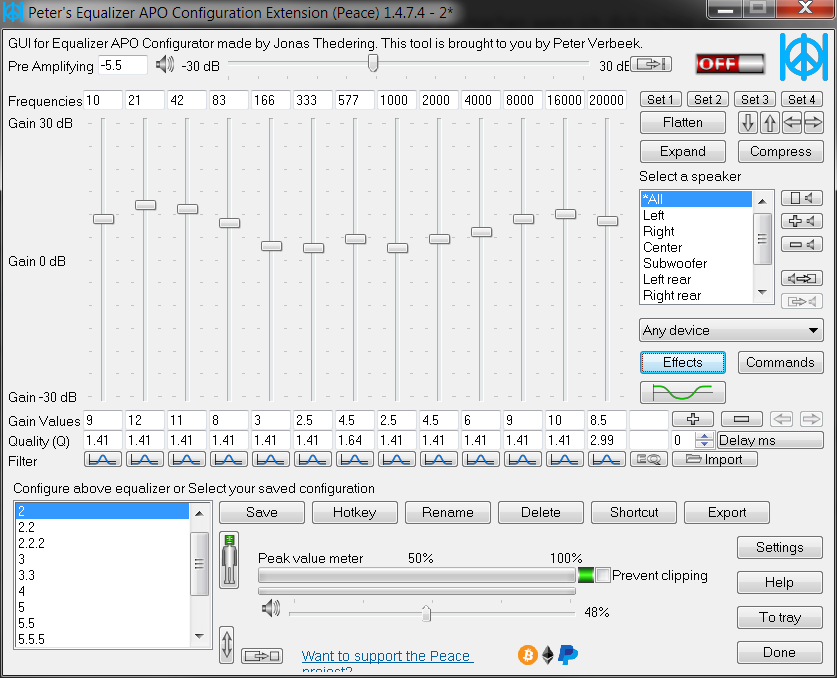
Task: Click the Compress button
Action: [x=780, y=152]
